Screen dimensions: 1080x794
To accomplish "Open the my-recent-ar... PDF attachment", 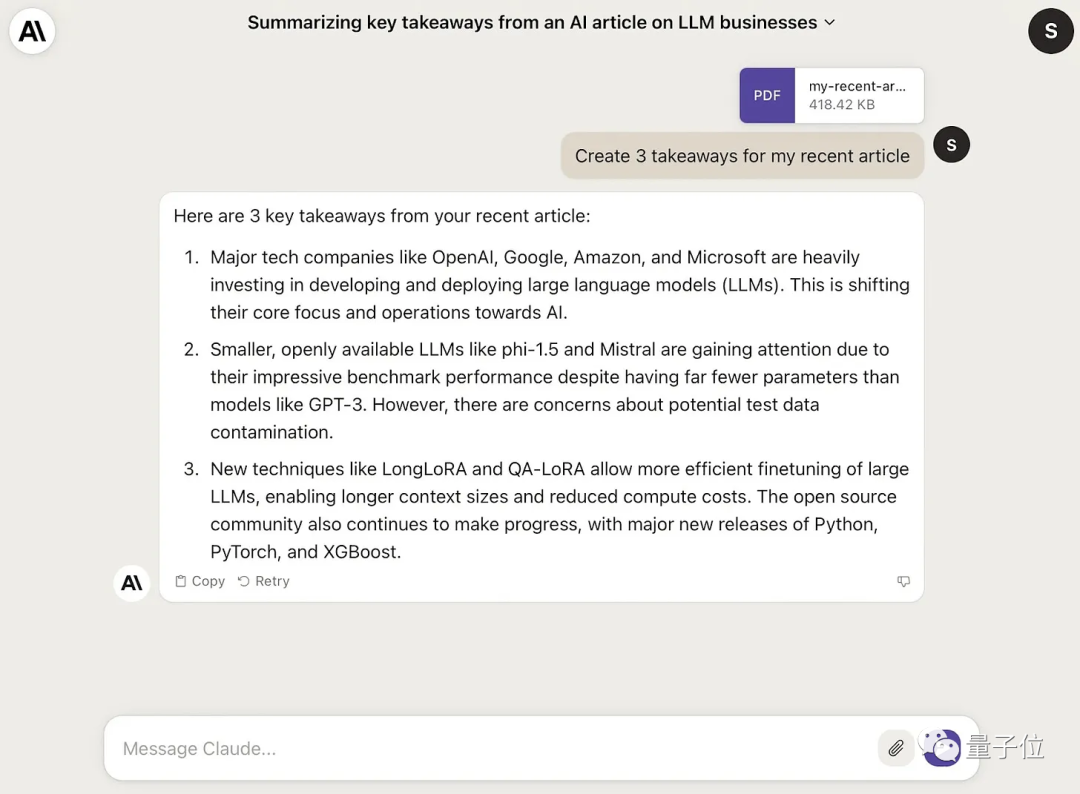I will [831, 95].
